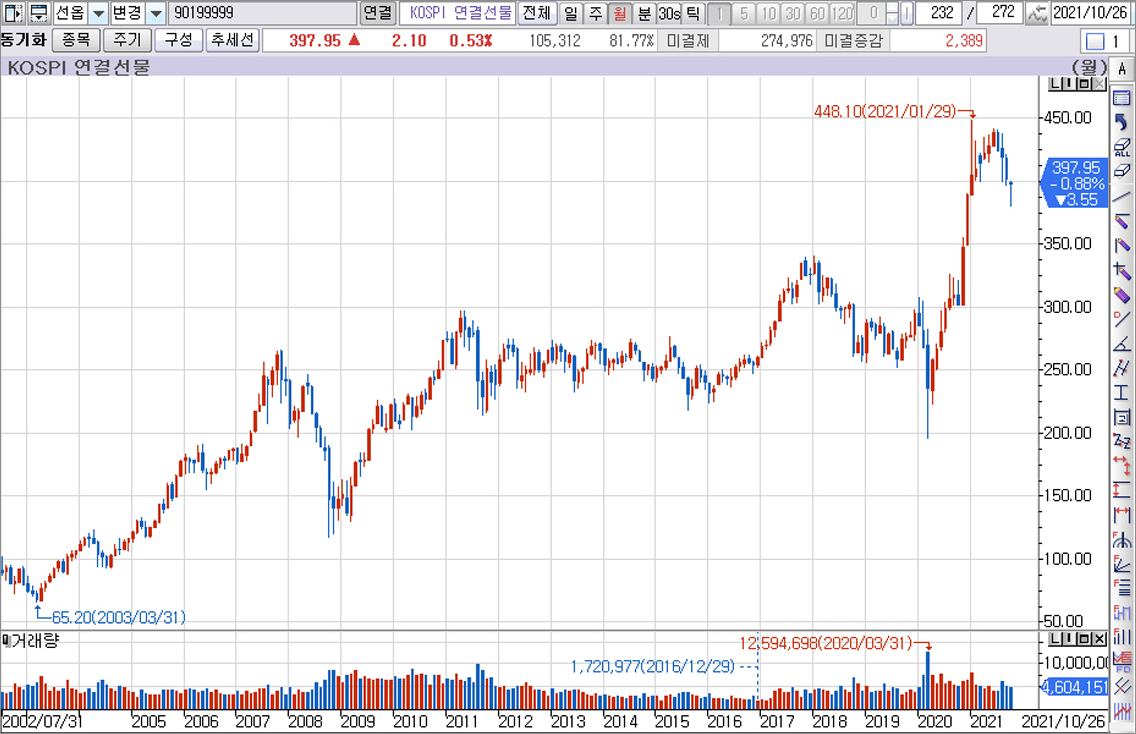Click the erase ALL icon
Screen dimensions: 1136x734
tap(1122, 147)
